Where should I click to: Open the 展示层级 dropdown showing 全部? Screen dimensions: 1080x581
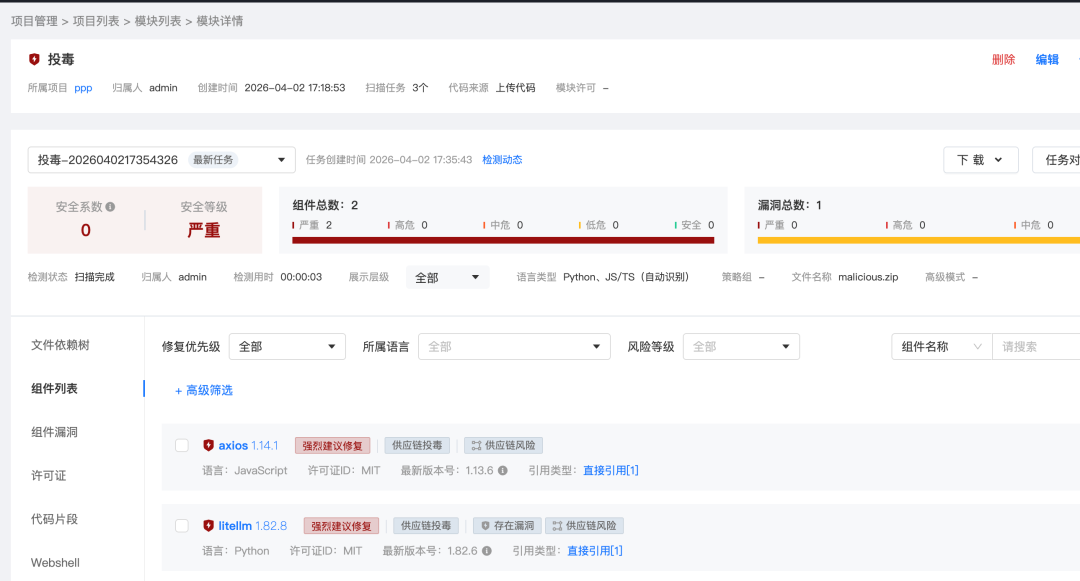[445, 276]
